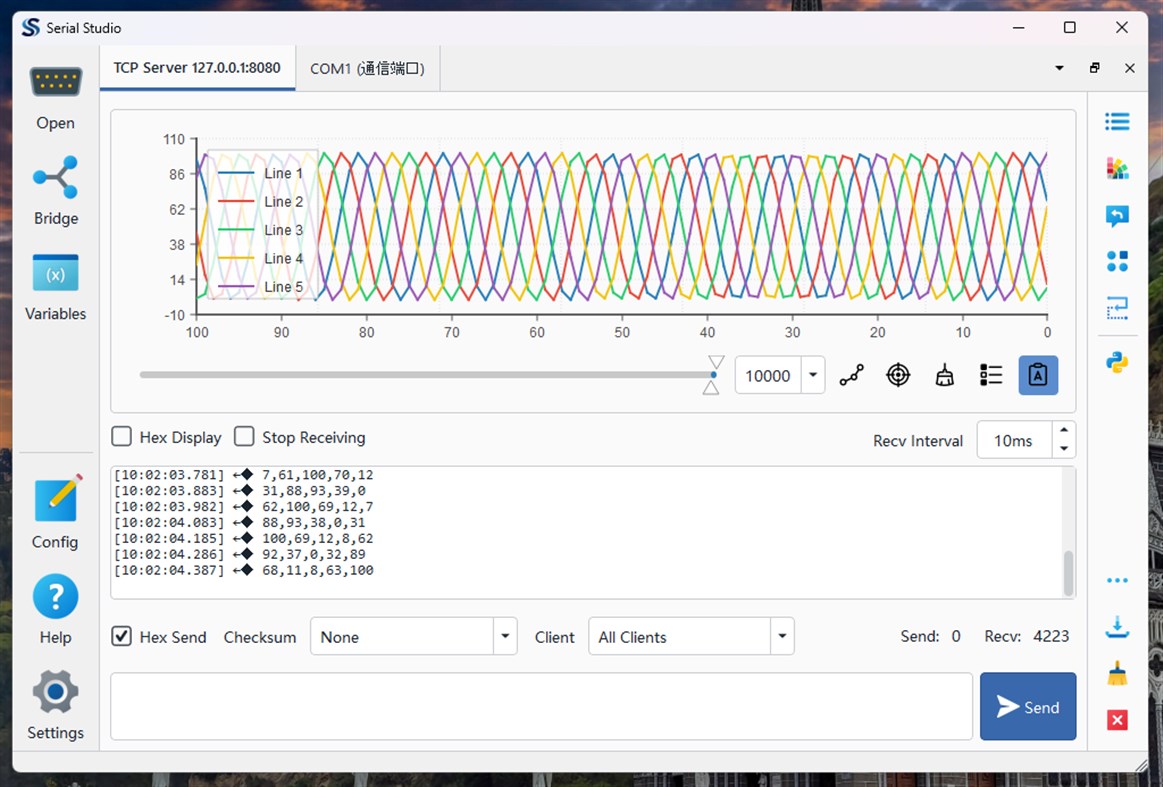Click the three-dots more icon in right sidebar
Screen dimensions: 1163x787
point(1117,581)
